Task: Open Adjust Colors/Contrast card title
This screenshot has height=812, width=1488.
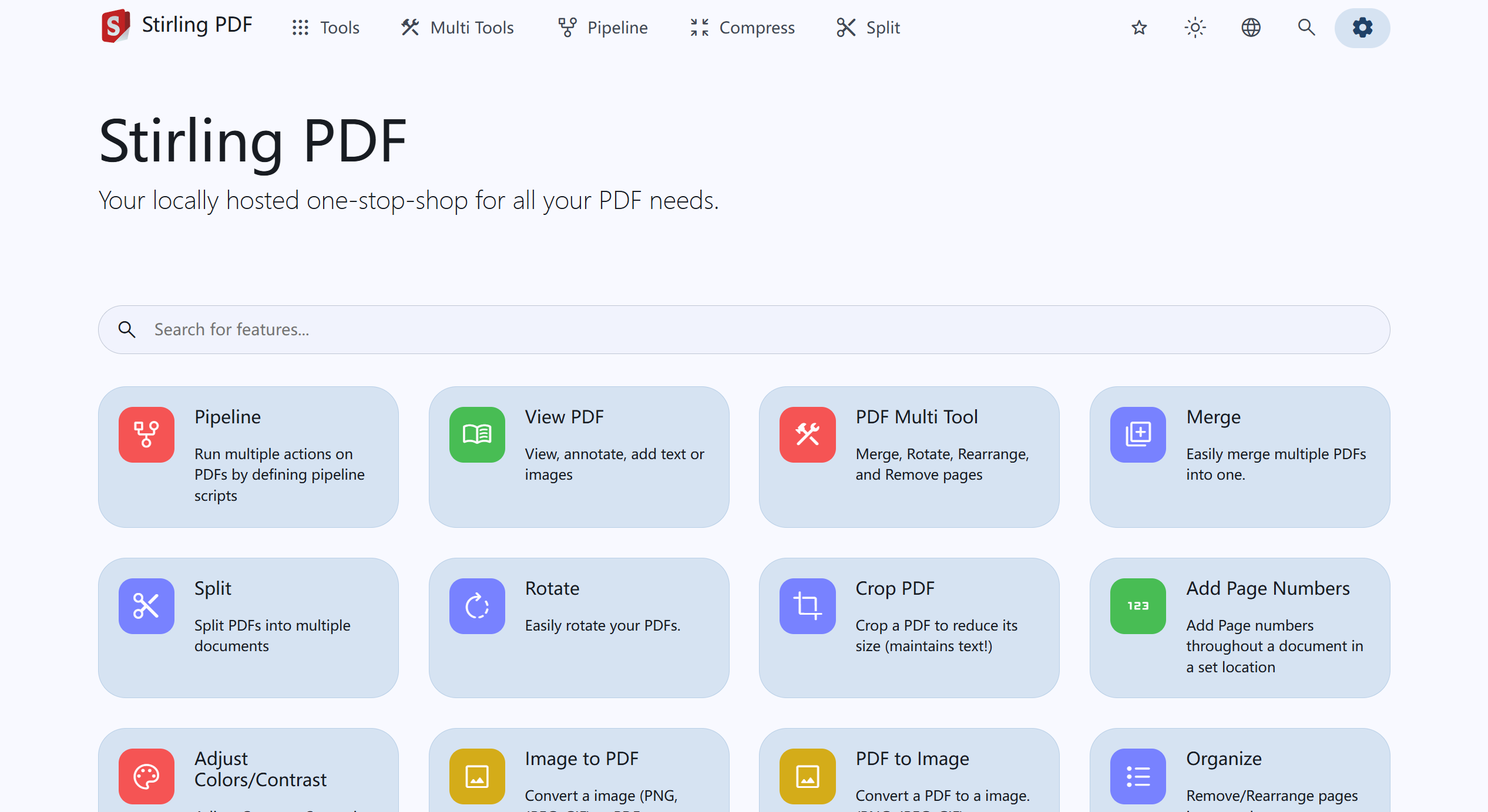Action: pos(260,769)
